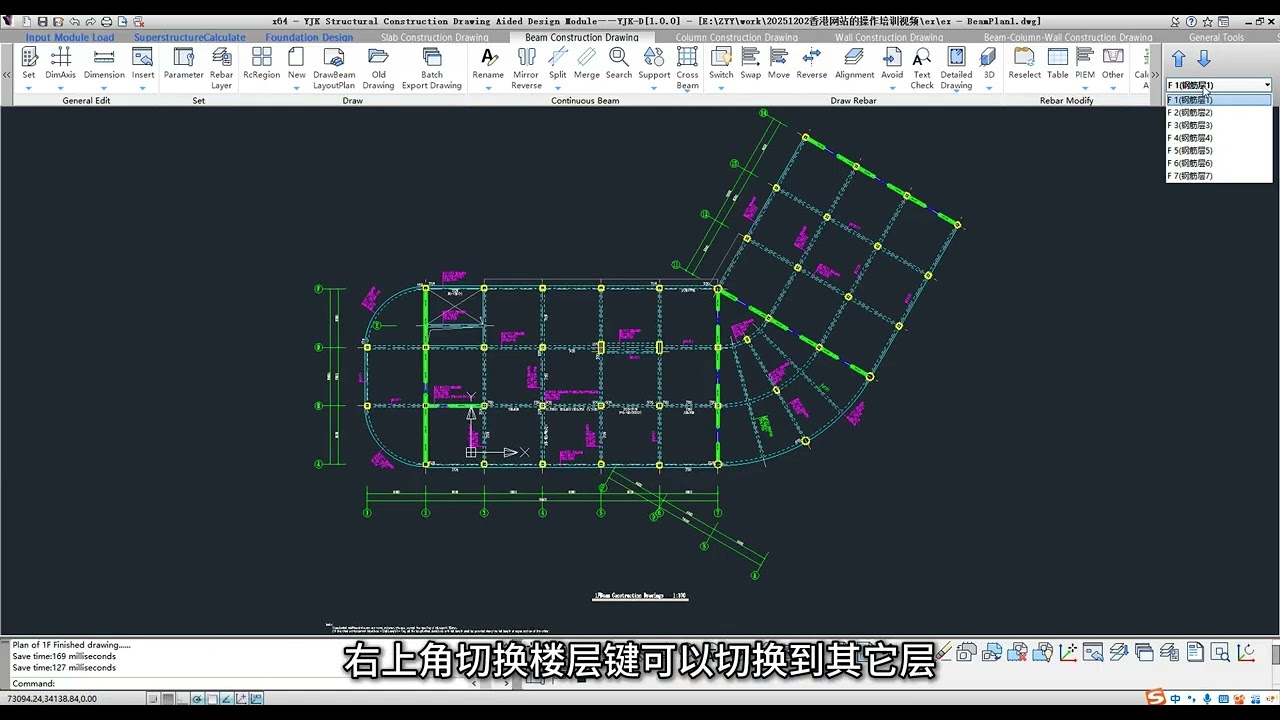The height and width of the screenshot is (720, 1280).
Task: Click Batch Export Drawing
Action: pos(432,68)
